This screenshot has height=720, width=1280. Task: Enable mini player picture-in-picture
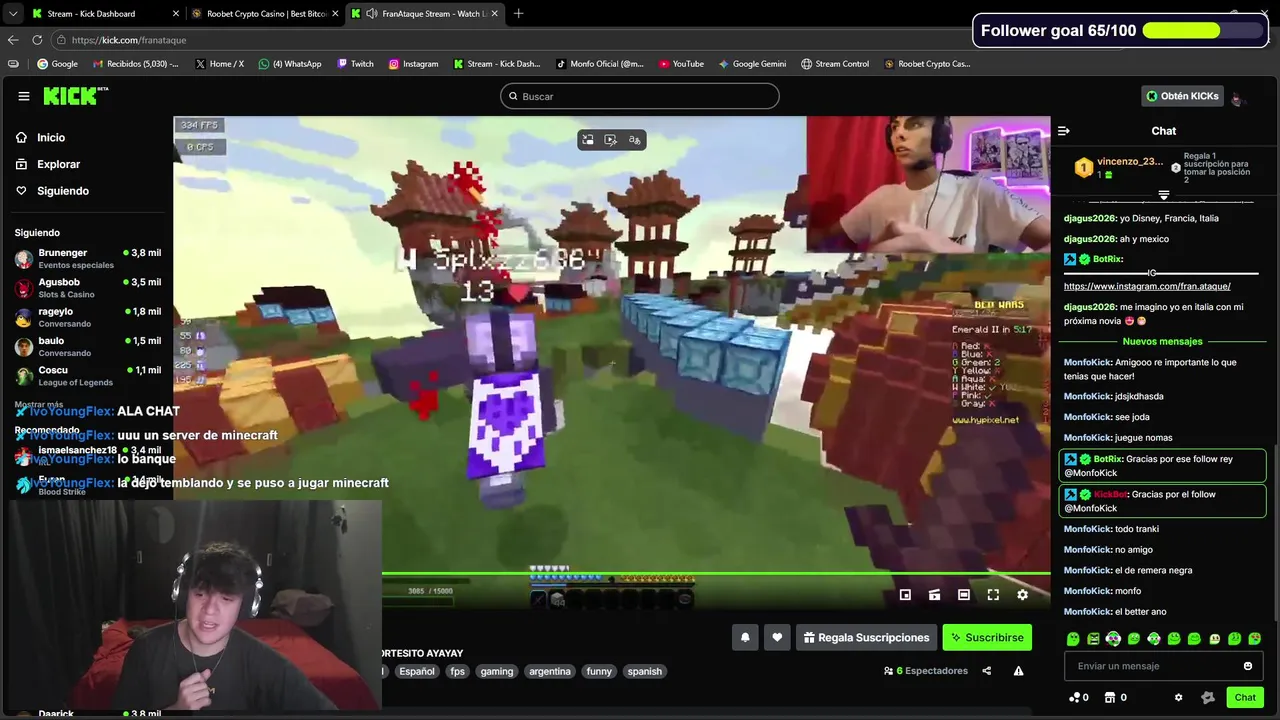[x=905, y=595]
